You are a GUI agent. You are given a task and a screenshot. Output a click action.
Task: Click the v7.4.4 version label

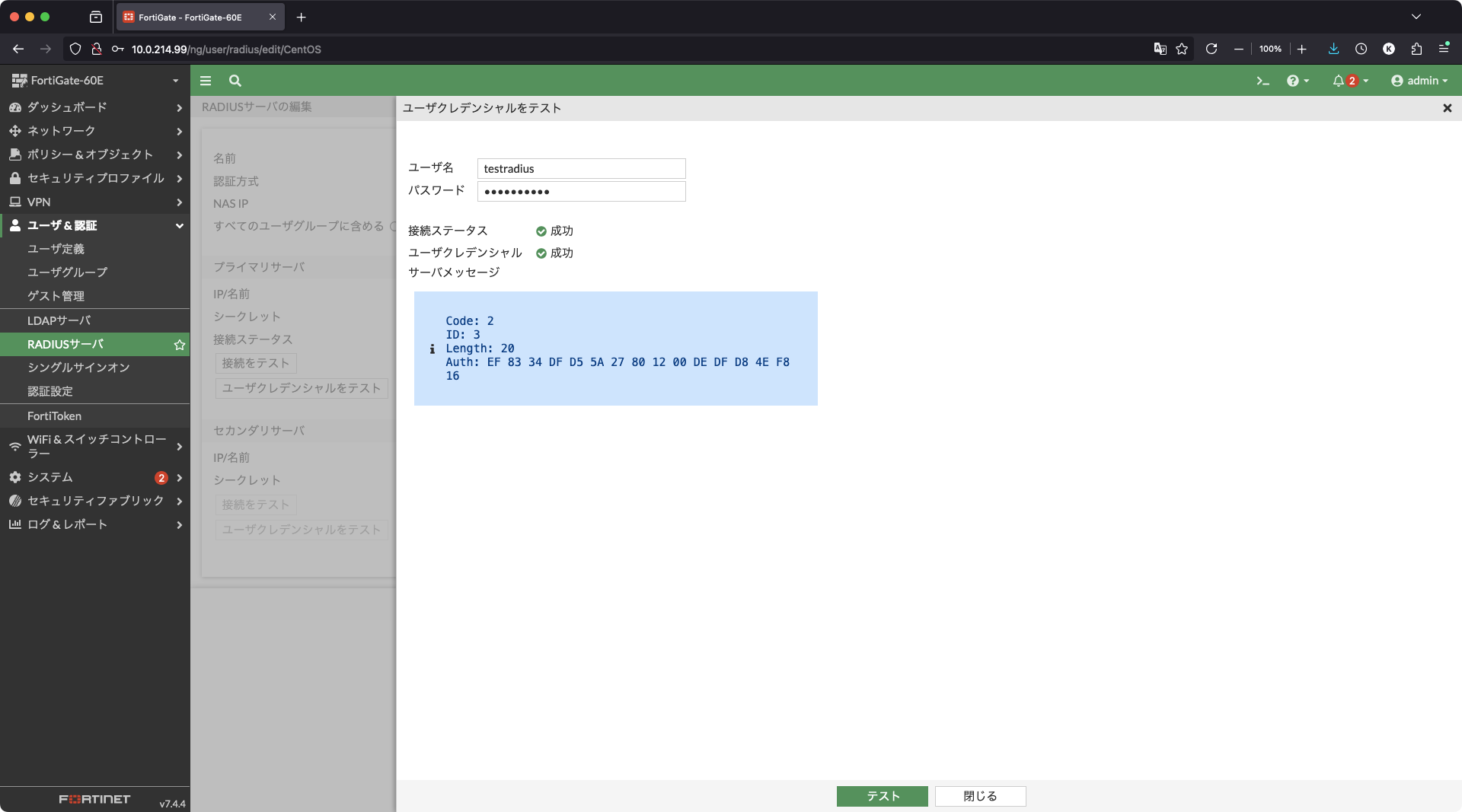(x=172, y=804)
